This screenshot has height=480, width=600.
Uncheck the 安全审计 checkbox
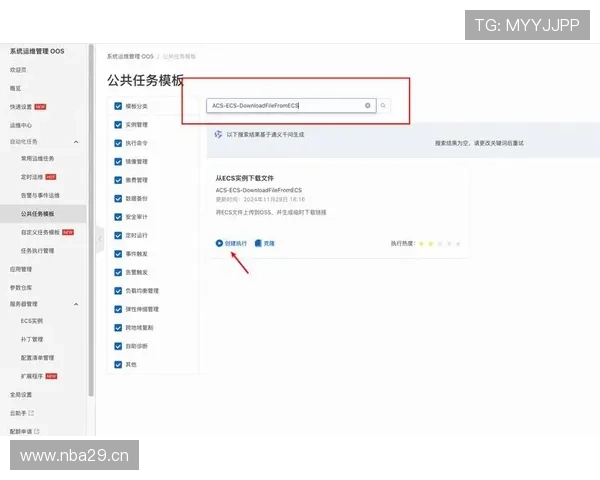tap(118, 217)
